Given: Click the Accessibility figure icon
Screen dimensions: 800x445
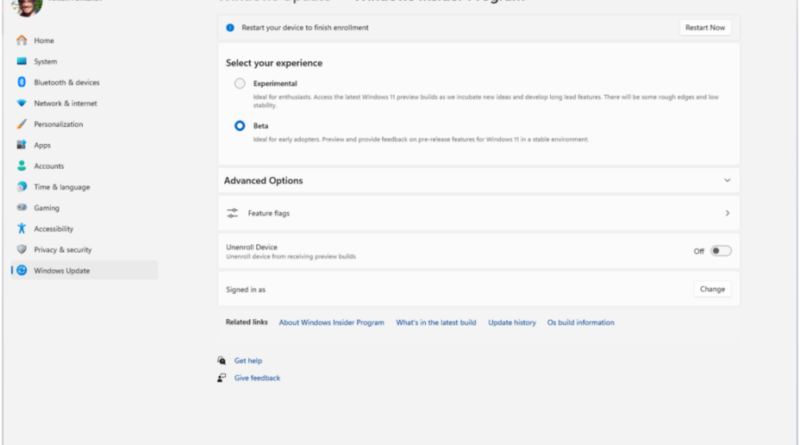Looking at the screenshot, I should [x=22, y=229].
